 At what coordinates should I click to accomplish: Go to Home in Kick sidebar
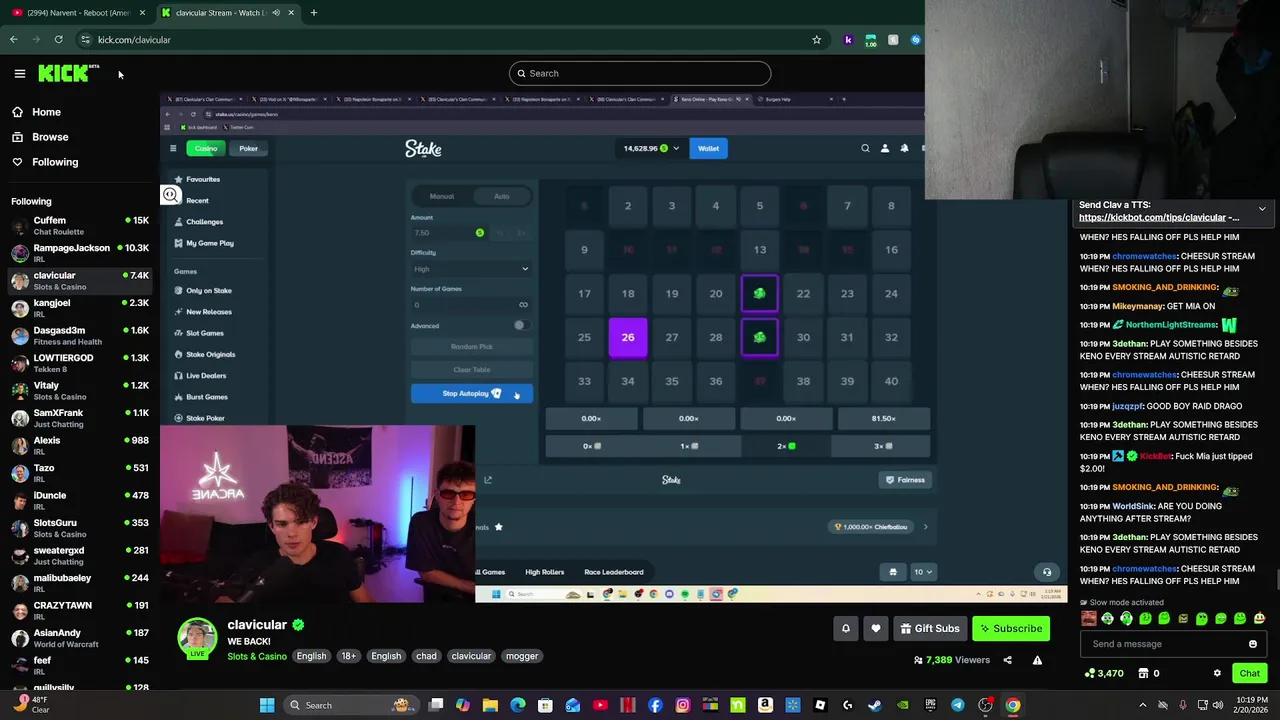[x=46, y=112]
